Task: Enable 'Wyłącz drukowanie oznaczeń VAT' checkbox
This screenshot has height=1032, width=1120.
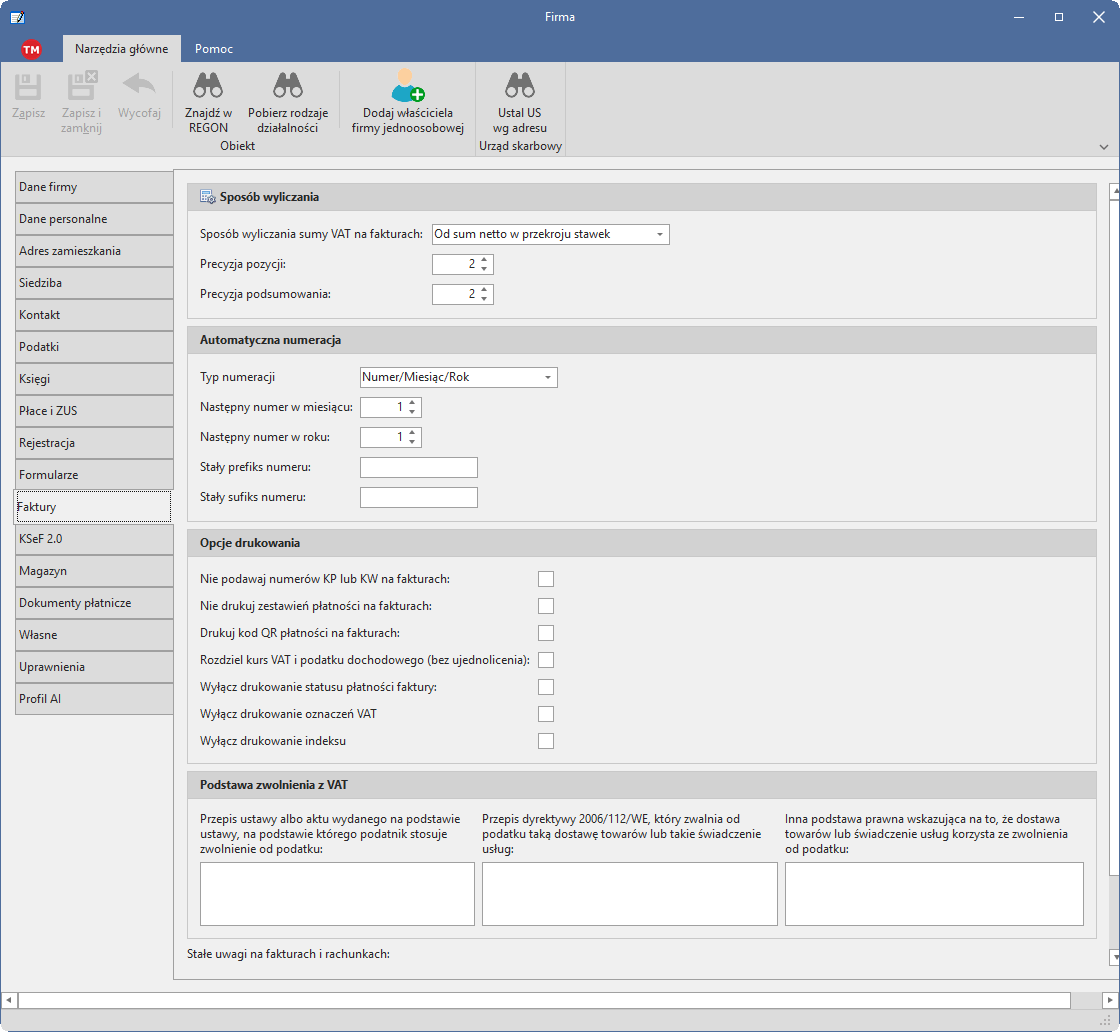Action: (x=546, y=714)
